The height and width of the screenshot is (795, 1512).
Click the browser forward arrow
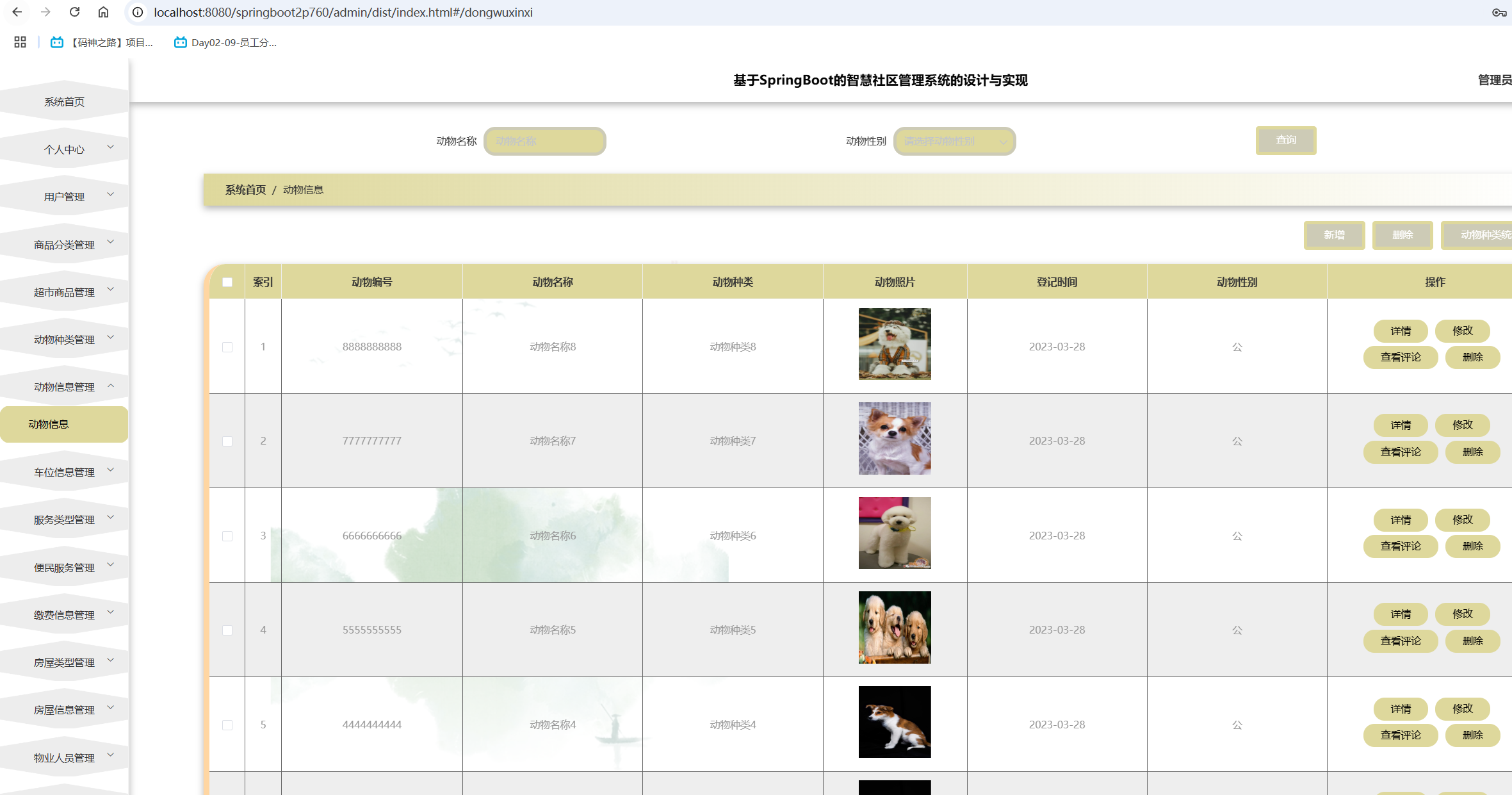coord(45,12)
